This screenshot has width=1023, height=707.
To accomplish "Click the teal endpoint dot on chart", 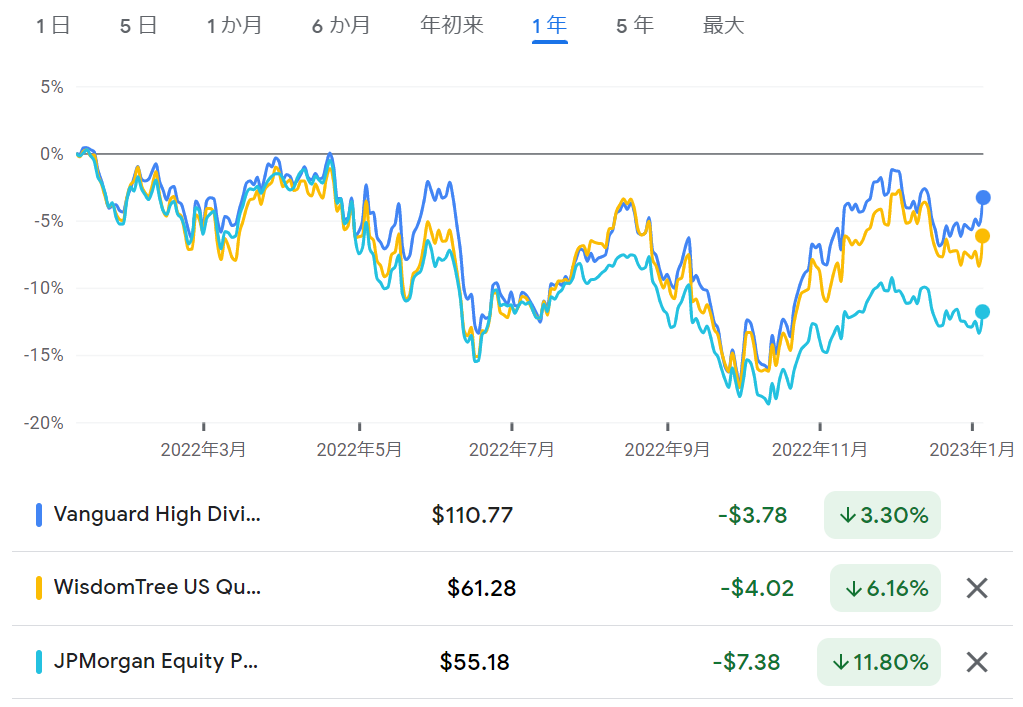I will (982, 312).
